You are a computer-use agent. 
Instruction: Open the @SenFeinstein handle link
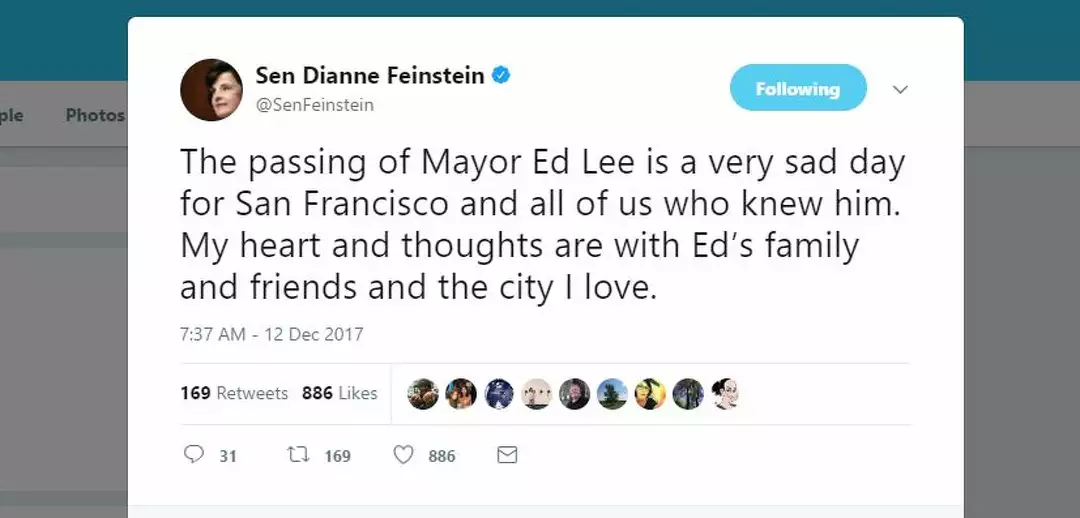(314, 104)
